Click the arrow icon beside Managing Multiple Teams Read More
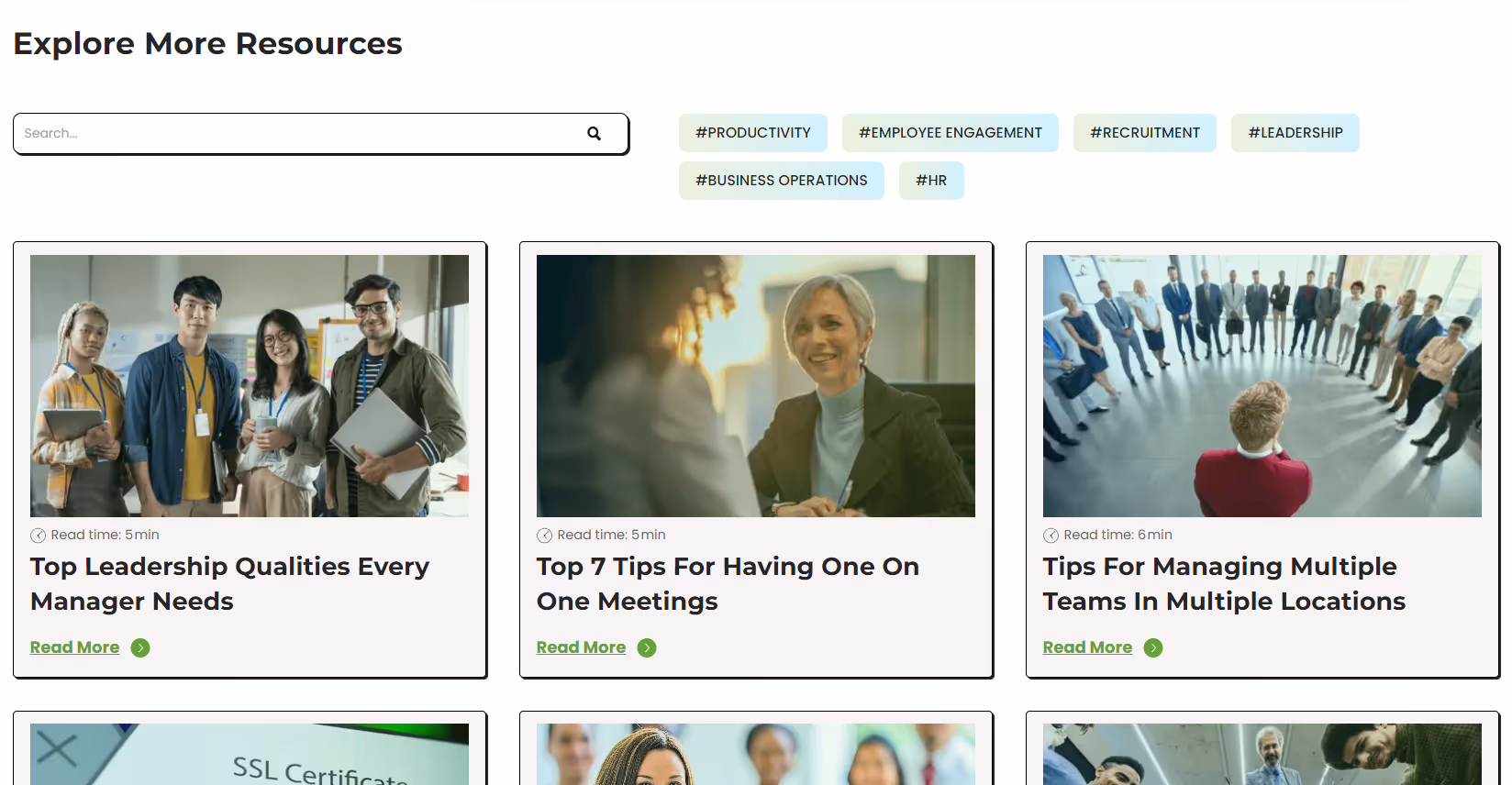The width and height of the screenshot is (1512, 785). coord(1153,648)
